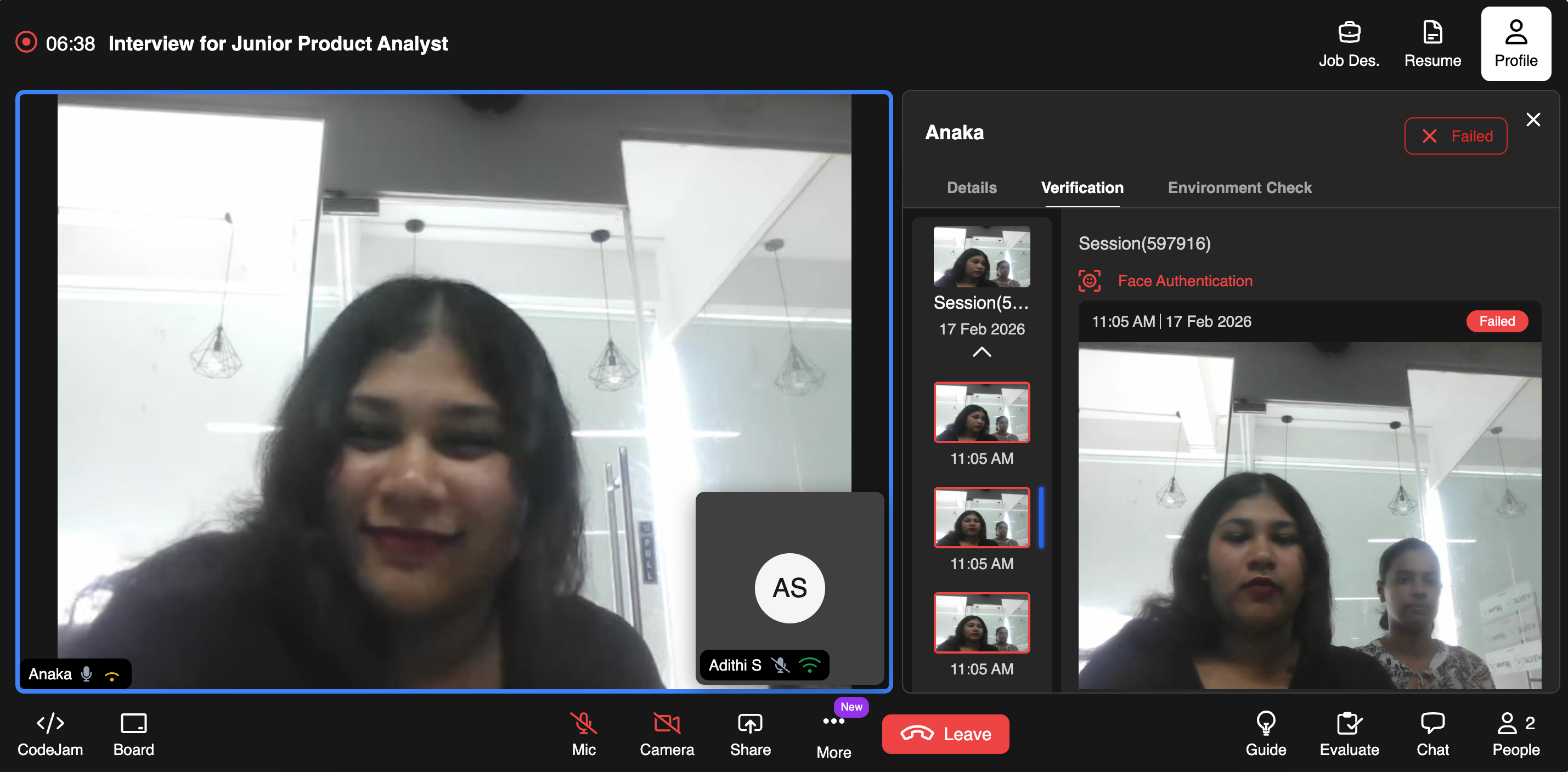
Task: Open the Share screen option
Action: click(x=750, y=734)
